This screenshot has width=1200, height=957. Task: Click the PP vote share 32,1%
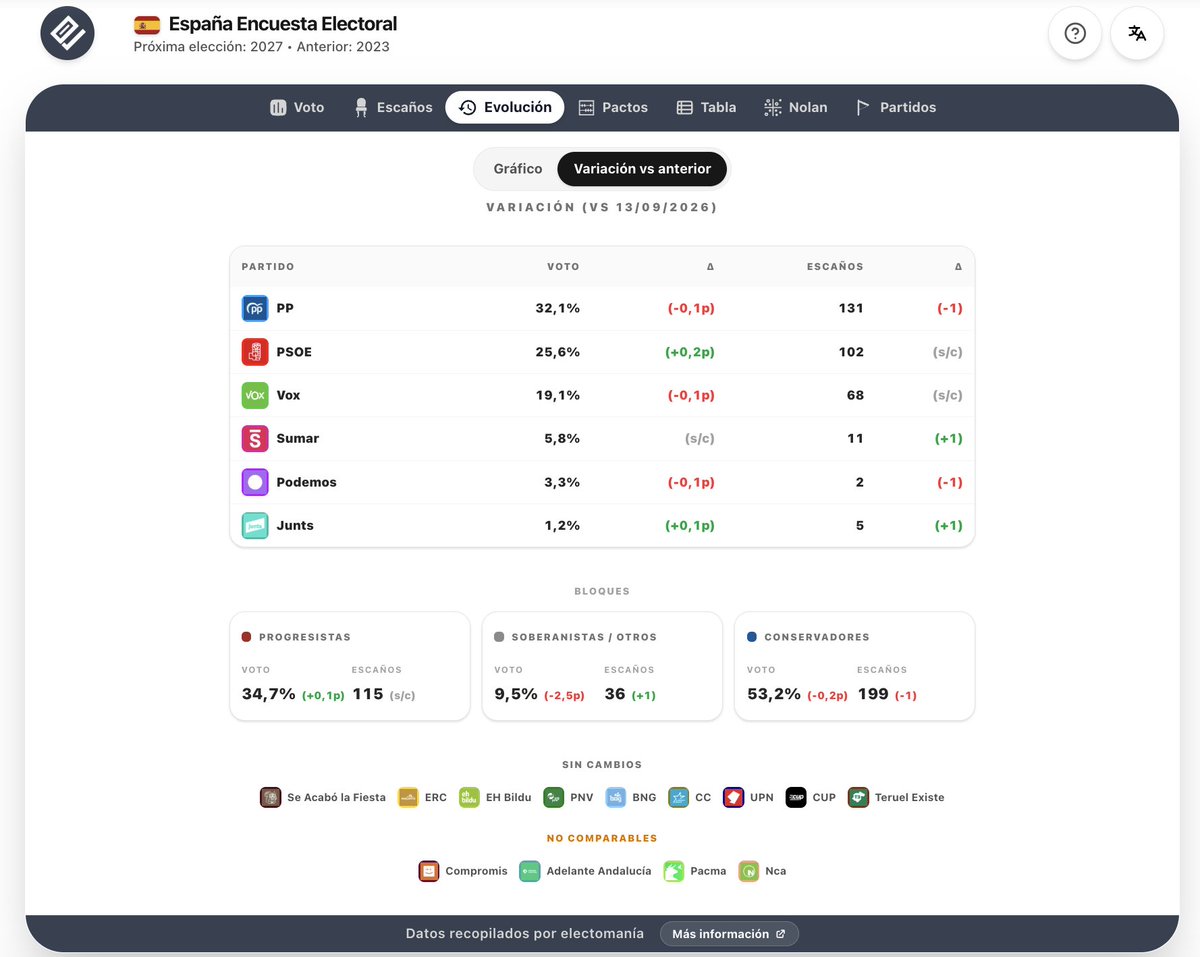point(558,308)
